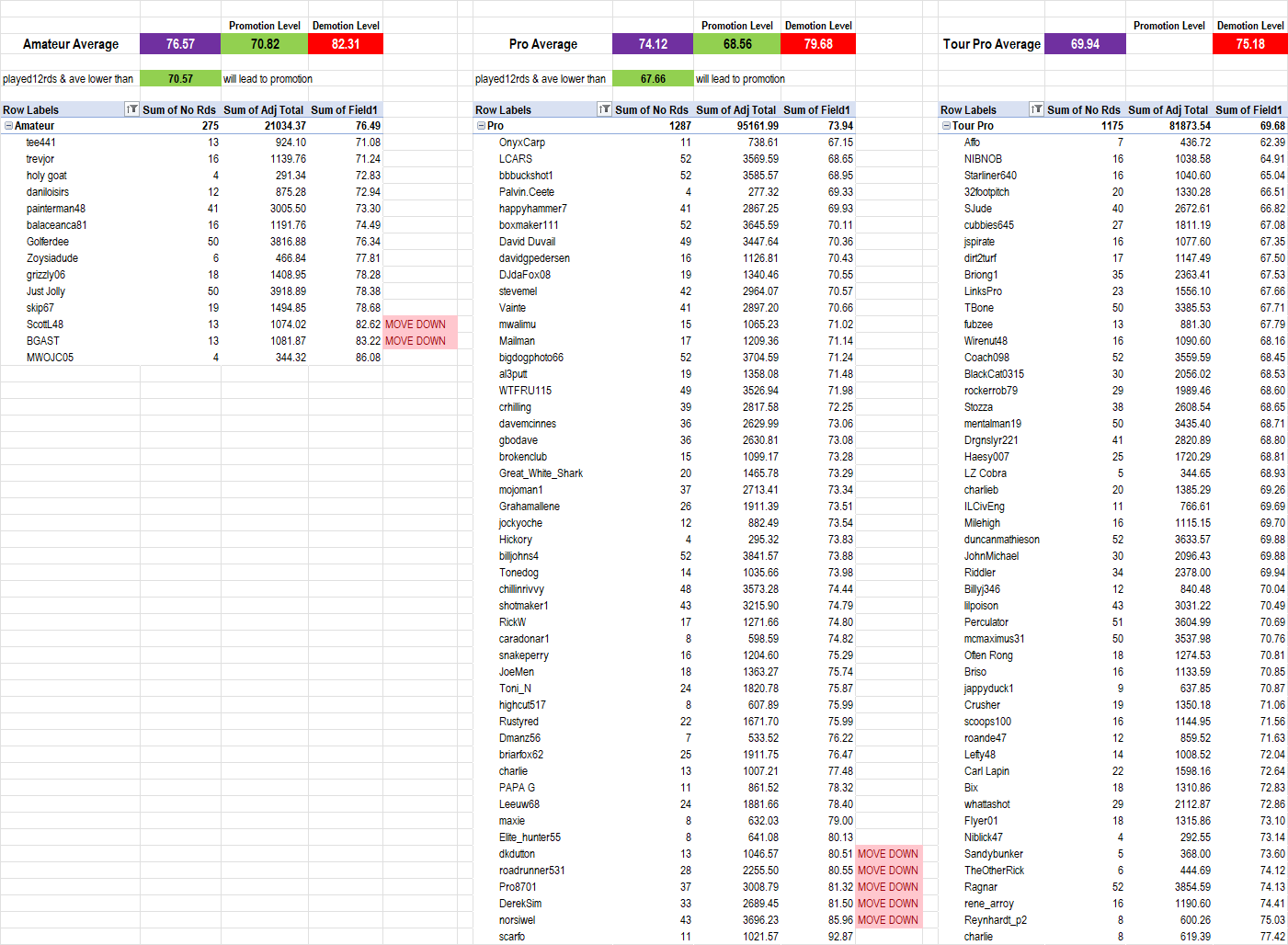This screenshot has height=945, width=1288.
Task: Select the green 67.66 pro threshold cell
Action: (653, 79)
